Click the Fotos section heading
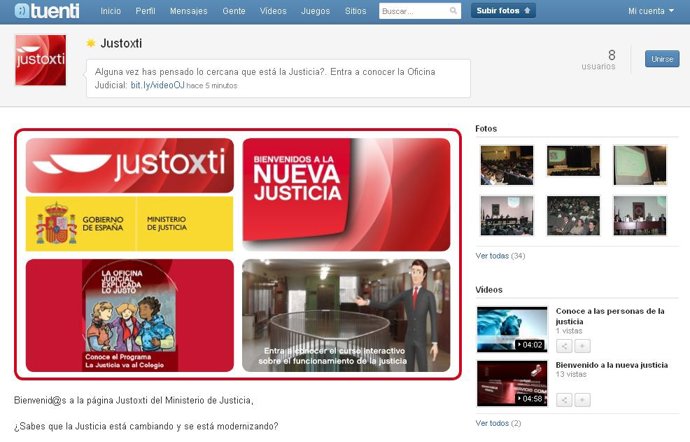 point(486,129)
